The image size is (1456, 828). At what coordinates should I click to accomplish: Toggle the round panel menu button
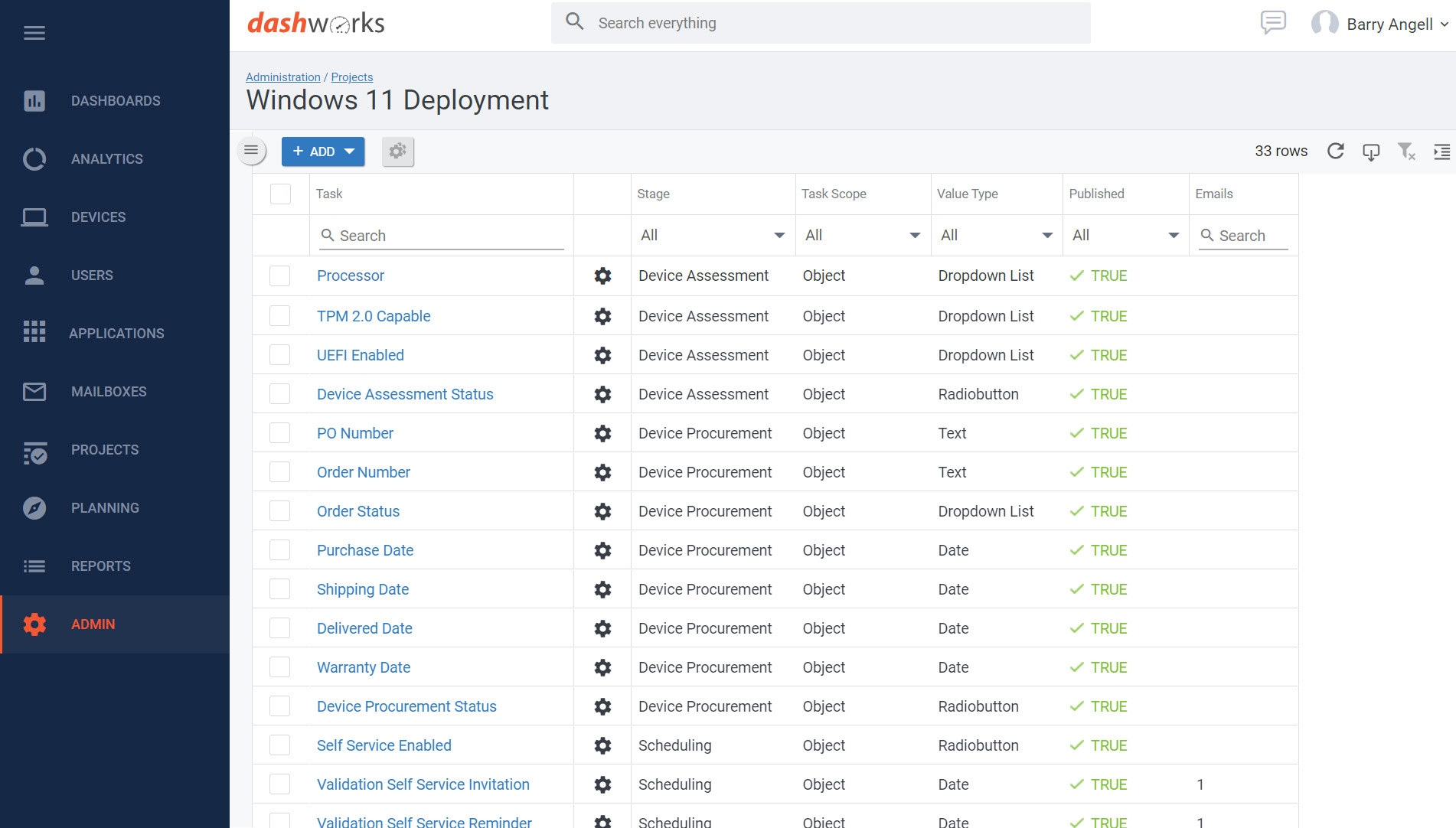[251, 151]
